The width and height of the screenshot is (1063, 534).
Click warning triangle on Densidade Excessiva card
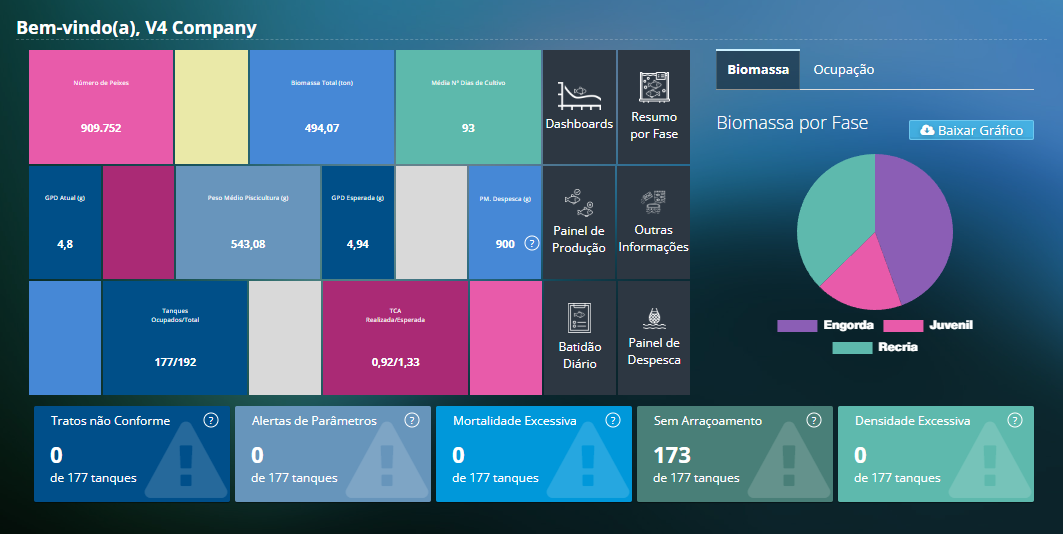click(990, 461)
